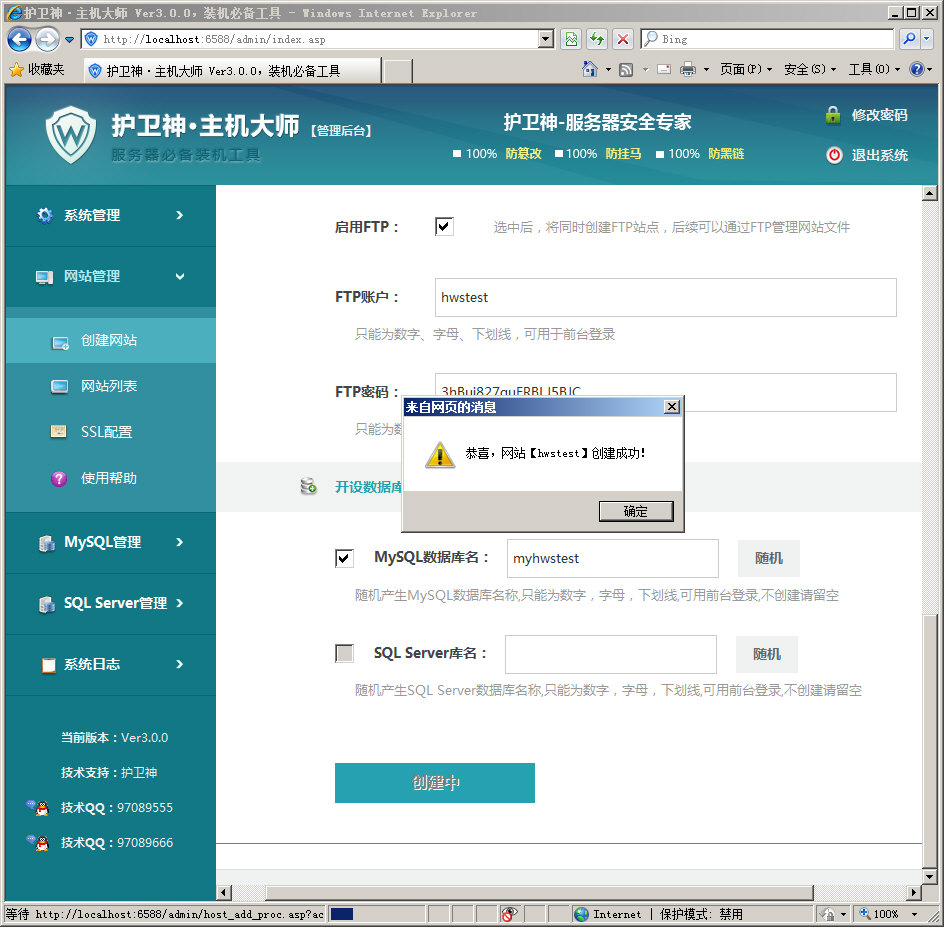Viewport: 944px width, 927px height.
Task: Click the page vertical scrollbar thumb
Action: coord(930,739)
